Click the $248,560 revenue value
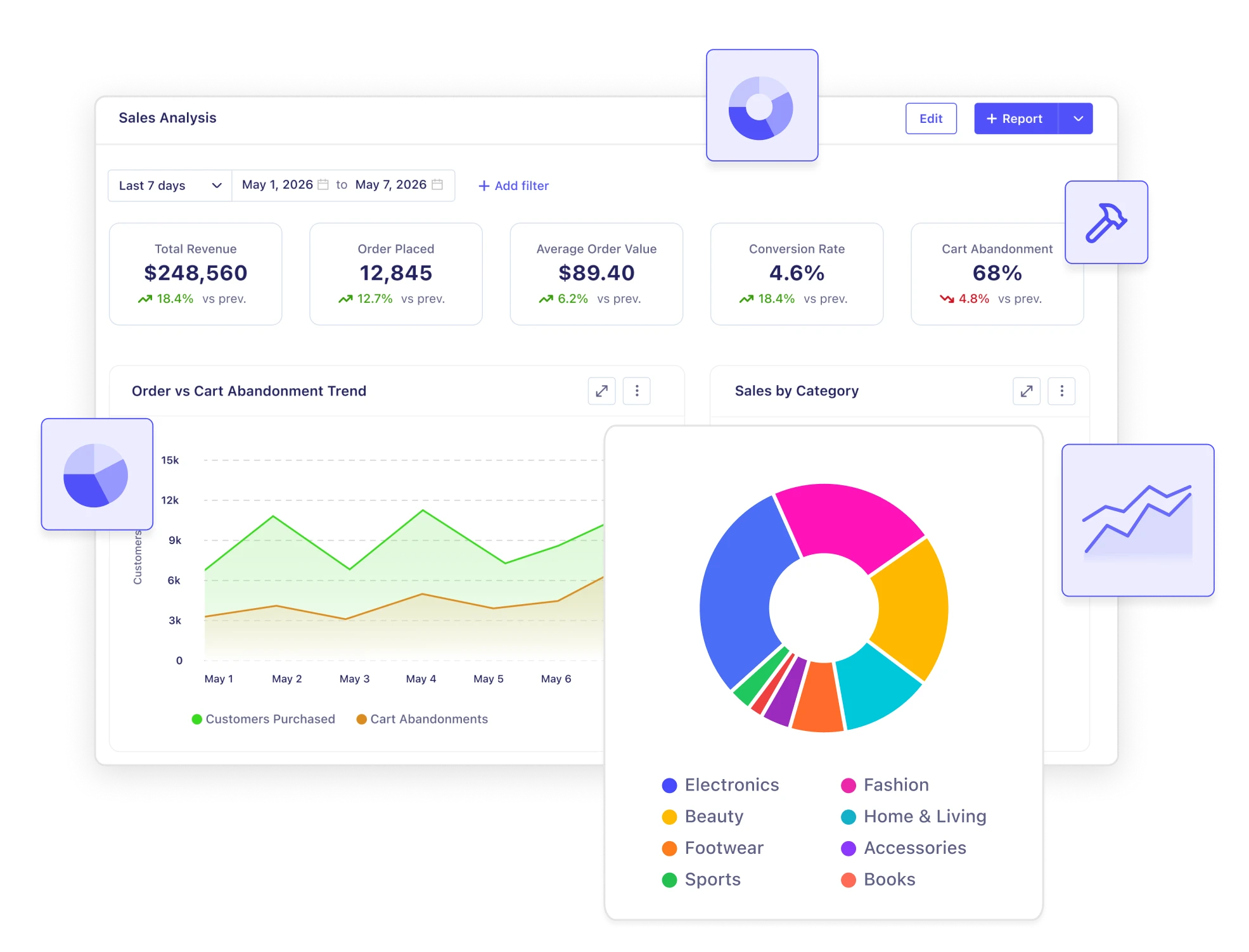The width and height of the screenshot is (1249, 952). coord(196,273)
